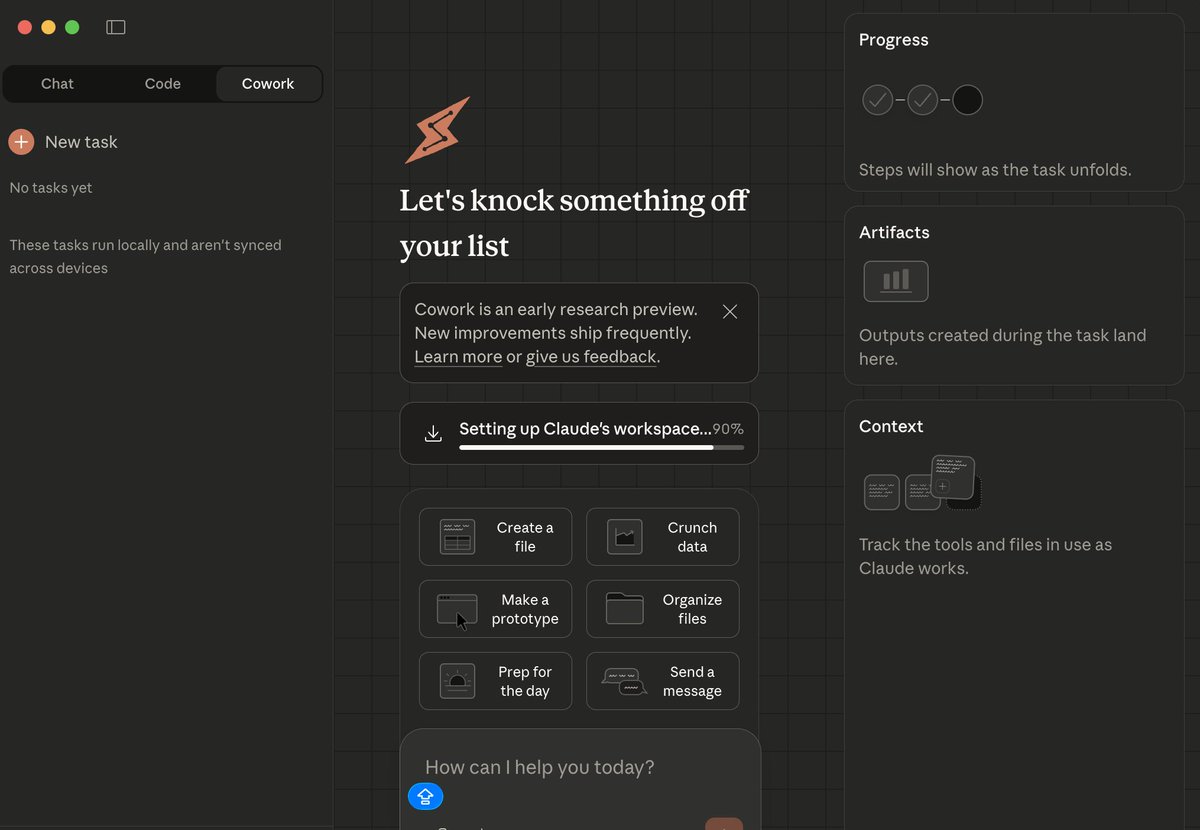Image resolution: width=1200 pixels, height=830 pixels.
Task: Maximize the window with green button
Action: pyautogui.click(x=72, y=27)
